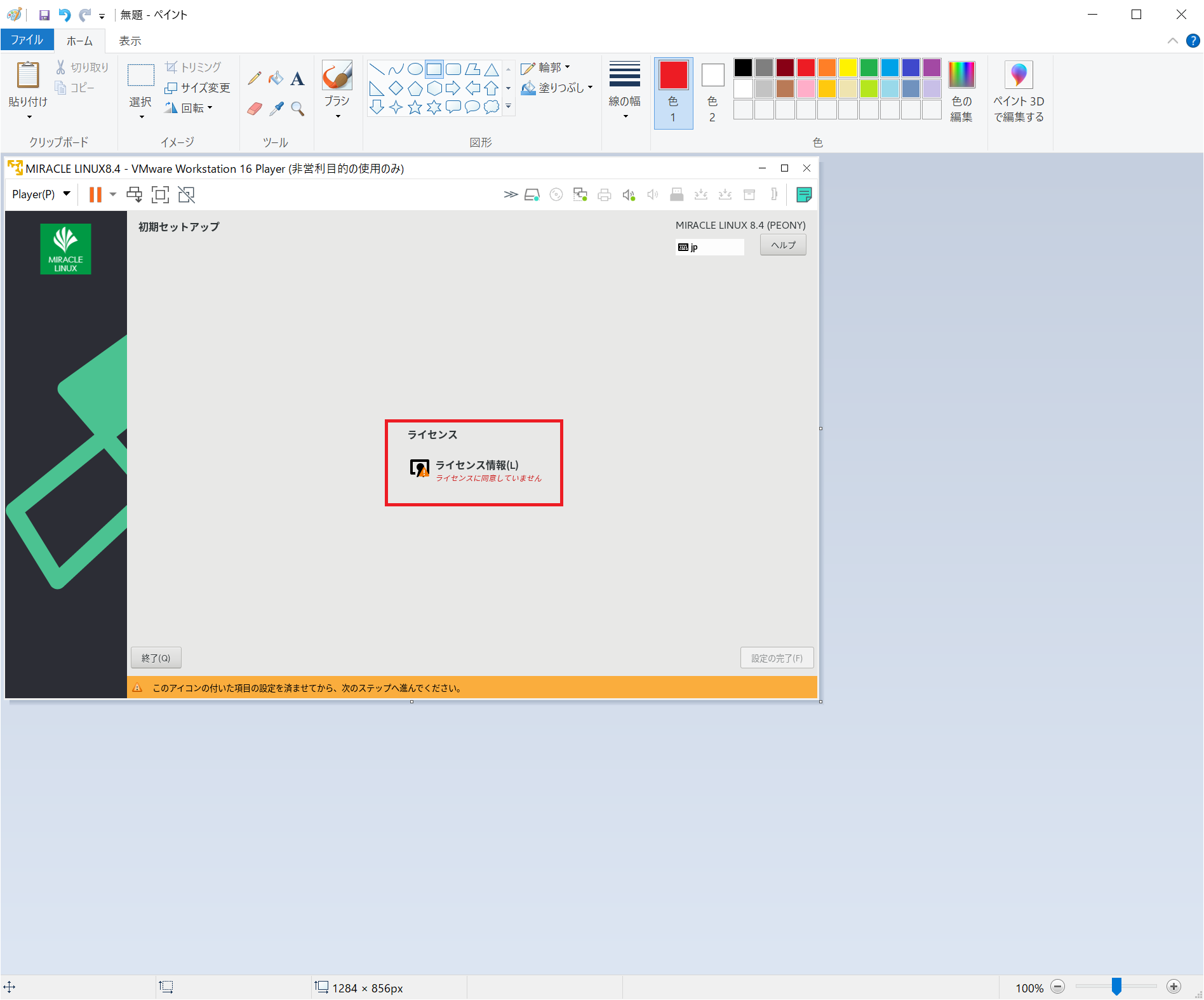
Task: Switch to the Home (ホーム) tab
Action: pyautogui.click(x=79, y=41)
